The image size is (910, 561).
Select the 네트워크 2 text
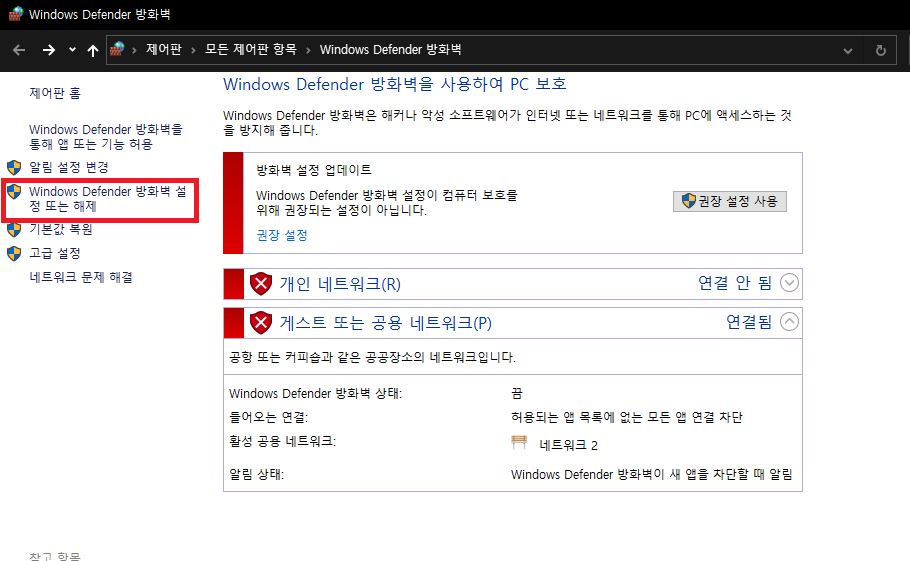coord(569,445)
